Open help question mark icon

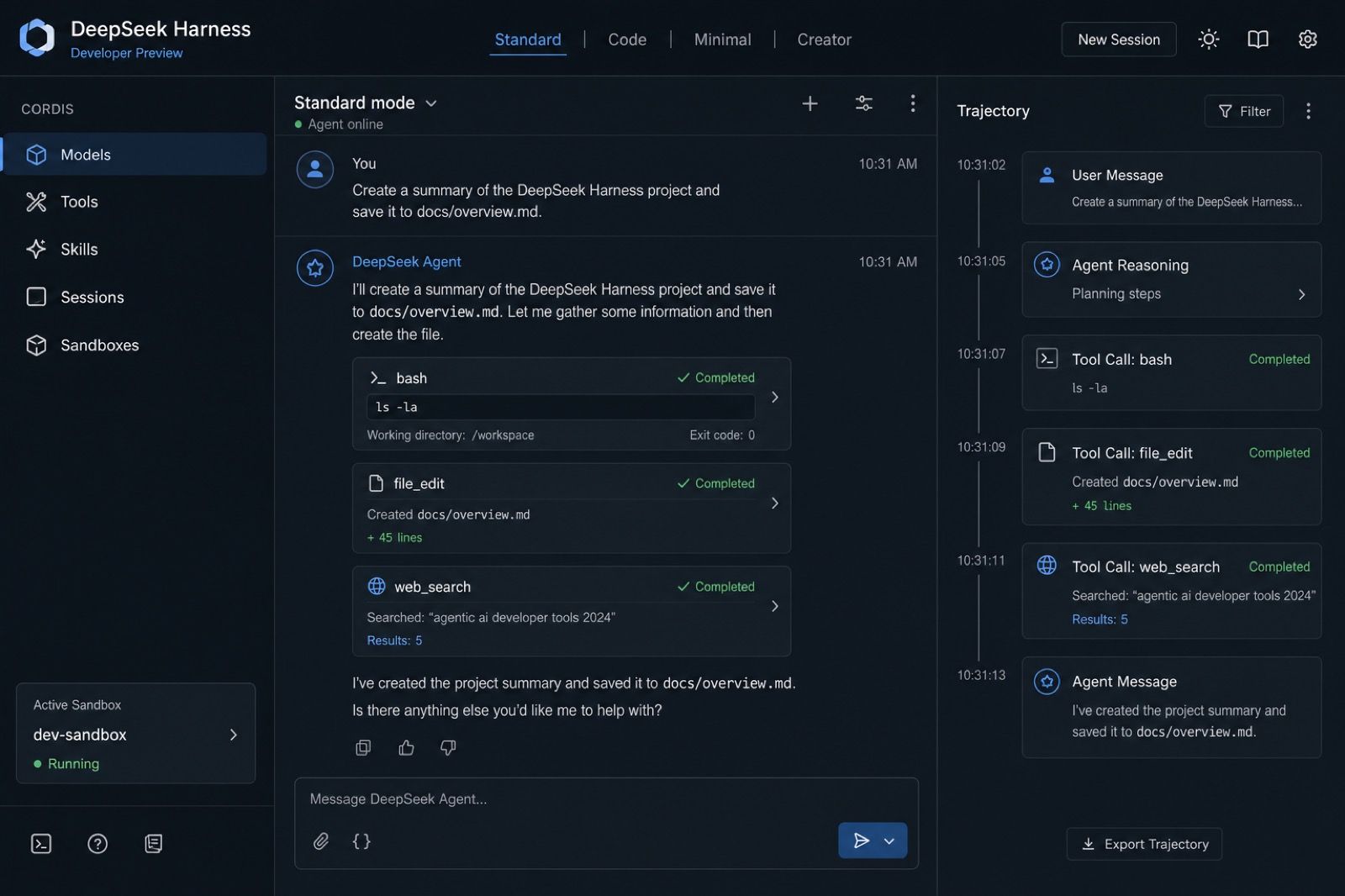pyautogui.click(x=98, y=843)
